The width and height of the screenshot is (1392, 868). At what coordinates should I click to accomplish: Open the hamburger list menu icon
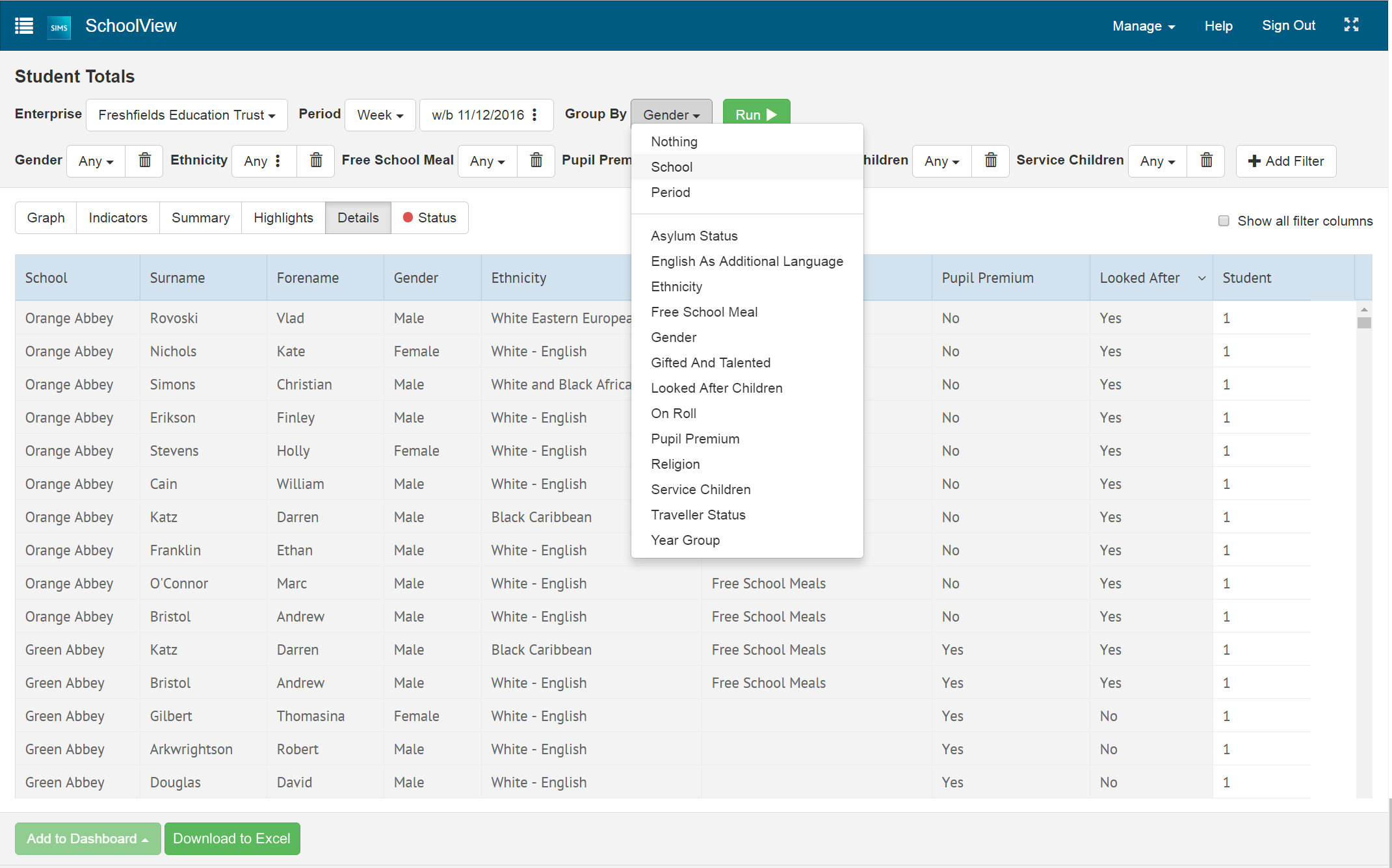click(24, 26)
